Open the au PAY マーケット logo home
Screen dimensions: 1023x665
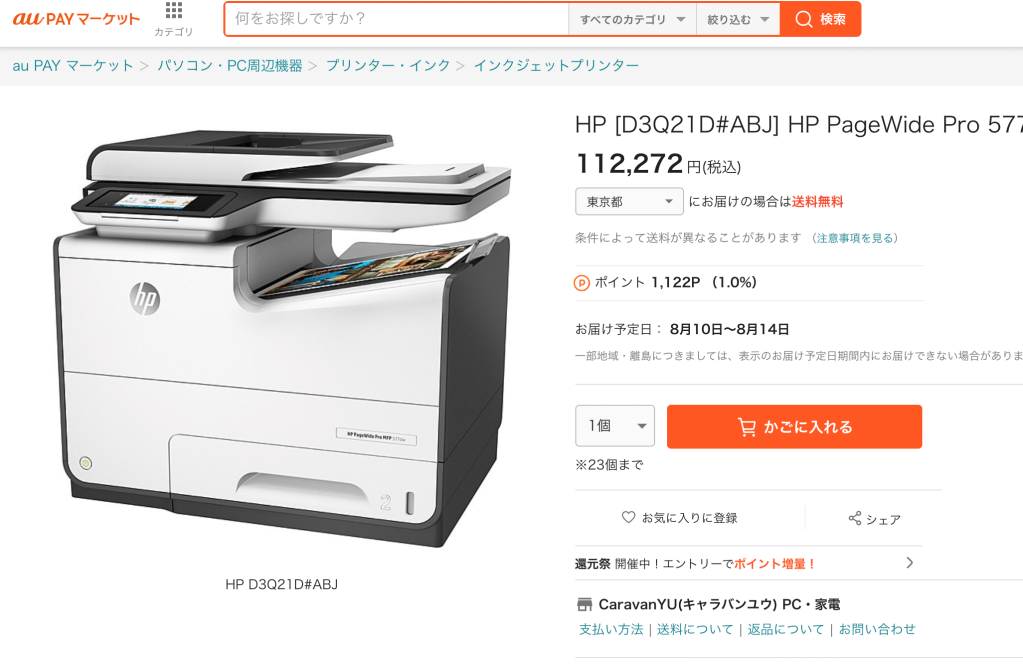(76, 18)
